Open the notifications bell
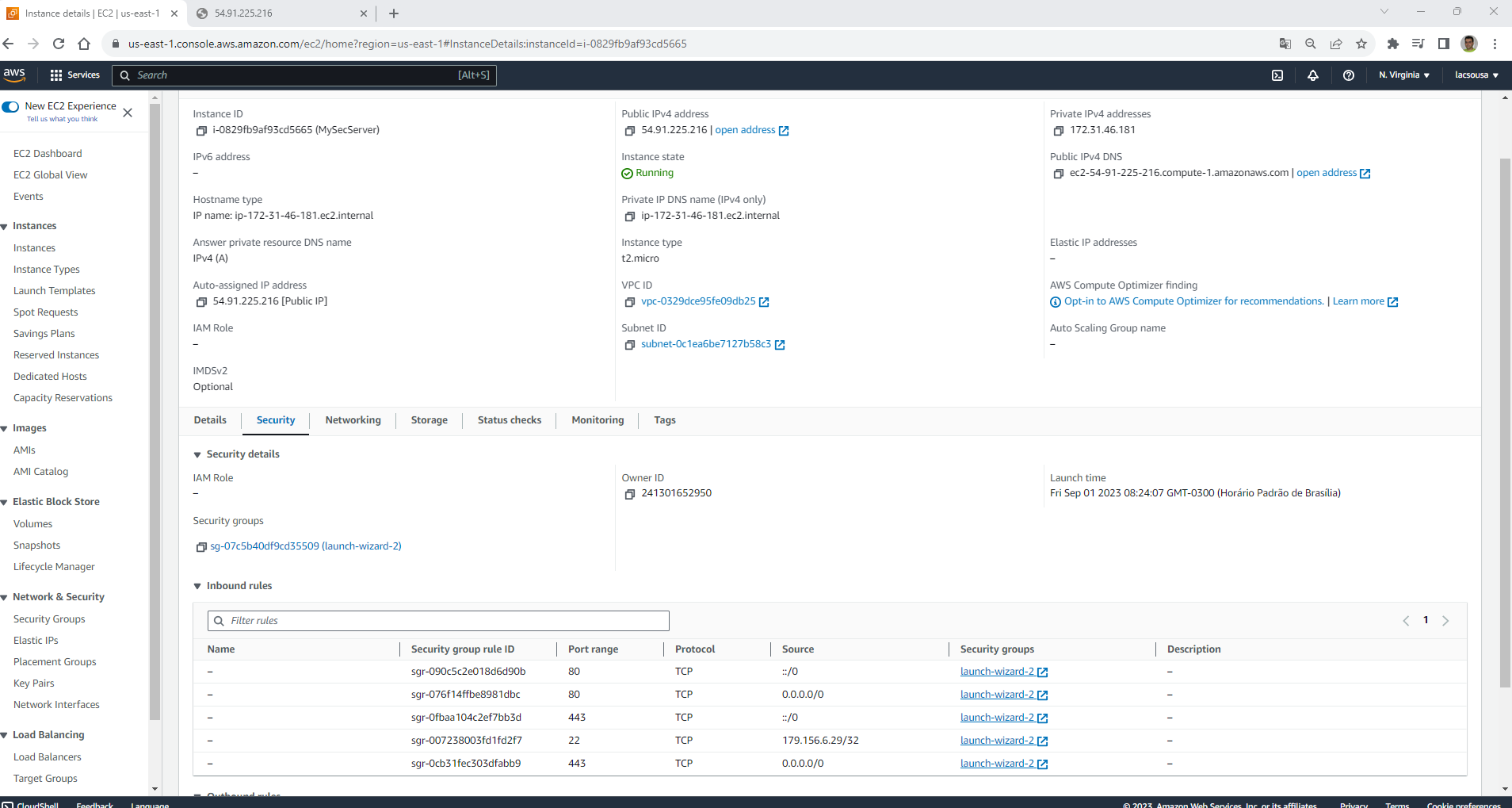The height and width of the screenshot is (808, 1512). pos(1313,75)
